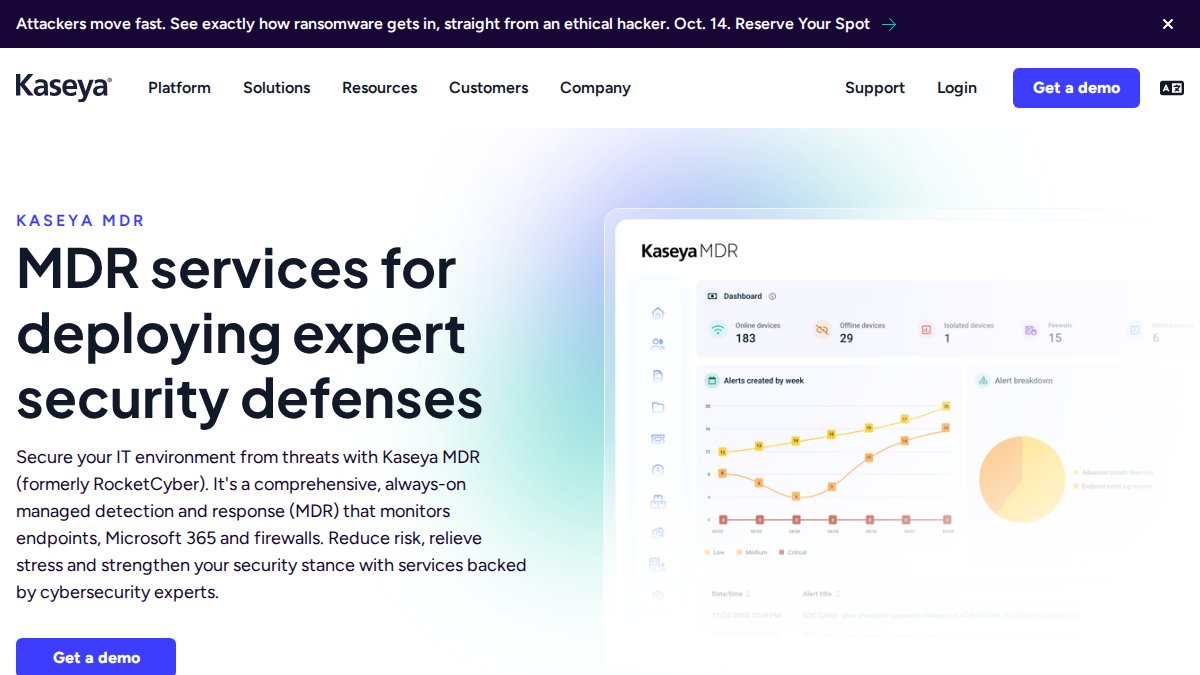The width and height of the screenshot is (1200, 675).
Task: Click the info icon beside Dashboard
Action: coord(772,296)
